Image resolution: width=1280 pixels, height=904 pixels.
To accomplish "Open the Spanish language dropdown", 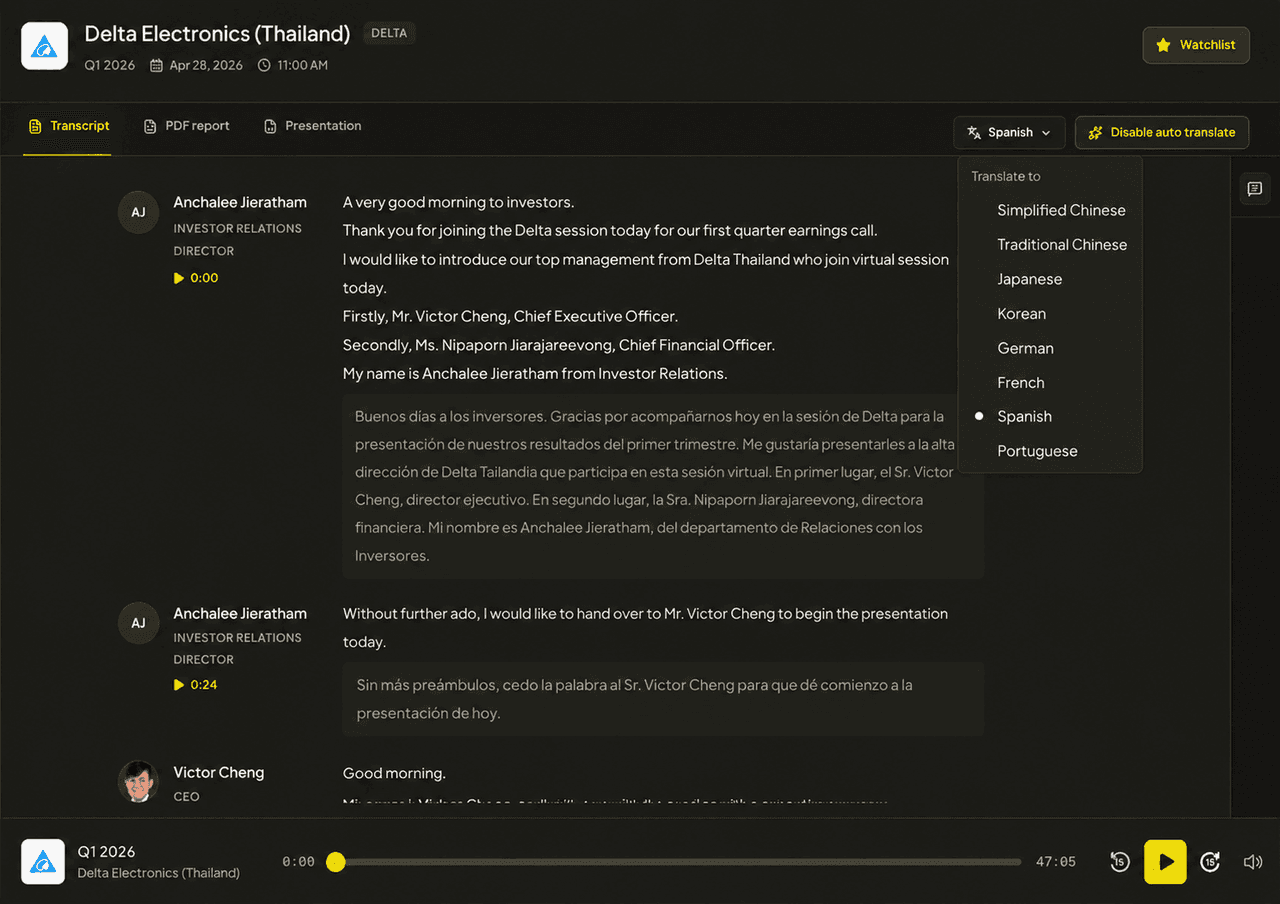I will 1010,132.
